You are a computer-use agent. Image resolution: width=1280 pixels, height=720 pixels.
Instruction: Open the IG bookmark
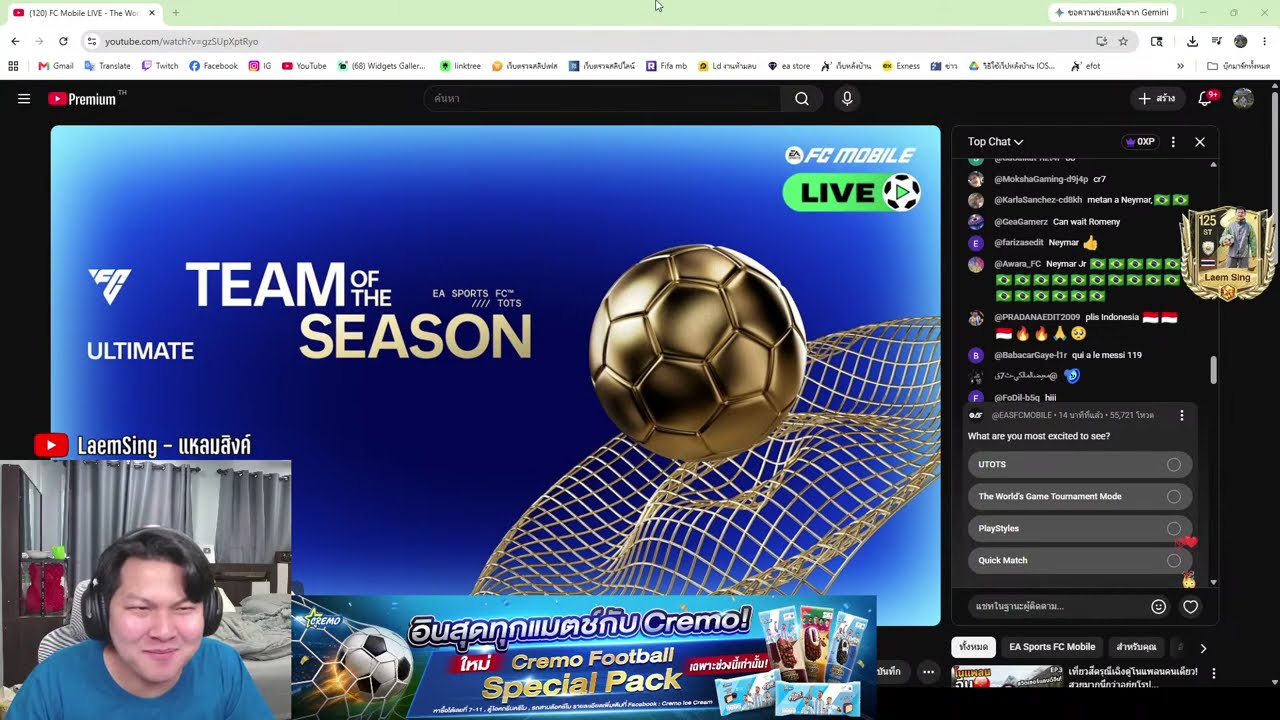[260, 66]
